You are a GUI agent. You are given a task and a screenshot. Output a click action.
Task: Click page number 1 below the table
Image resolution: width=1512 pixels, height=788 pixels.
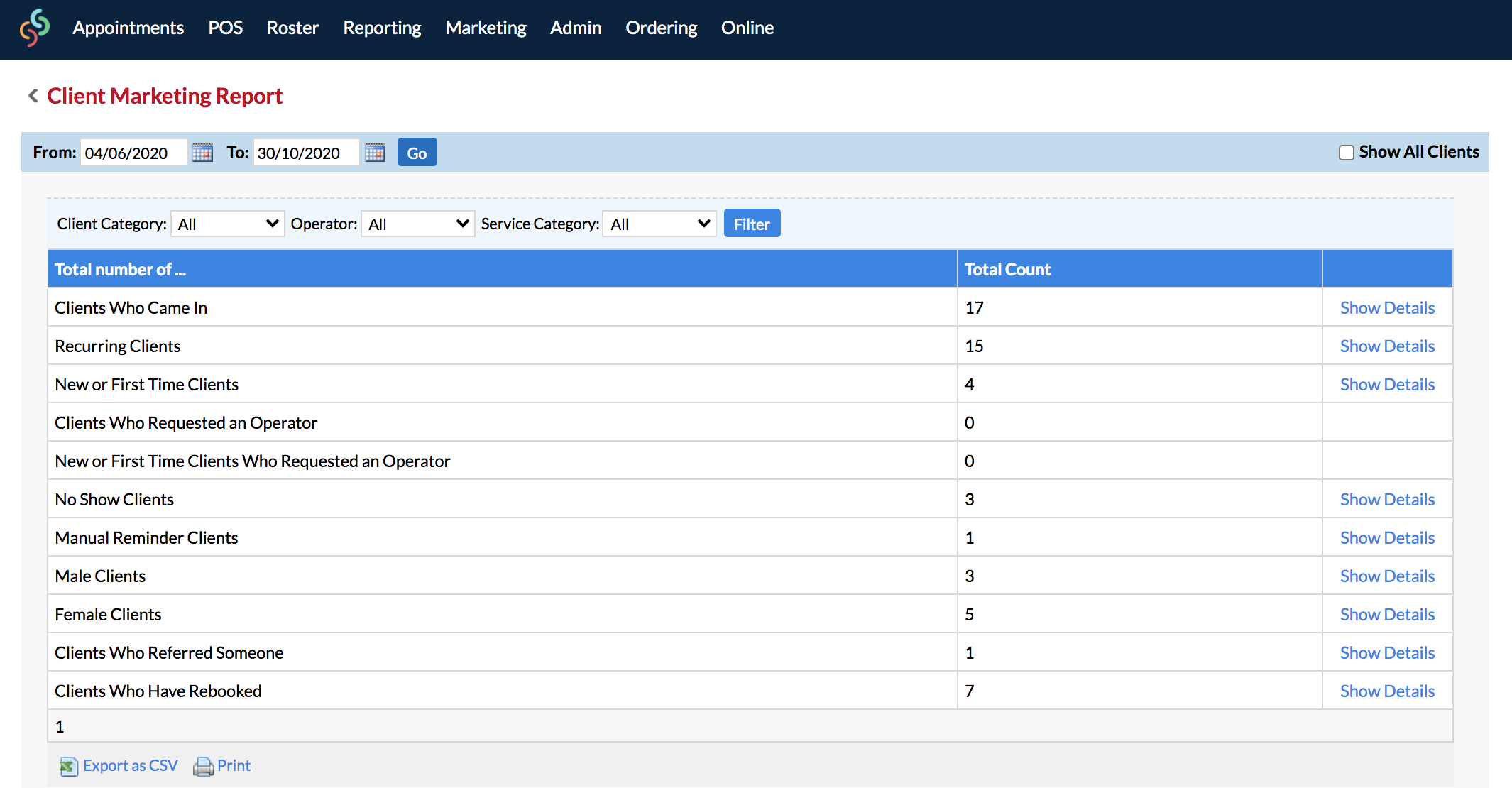coord(60,726)
